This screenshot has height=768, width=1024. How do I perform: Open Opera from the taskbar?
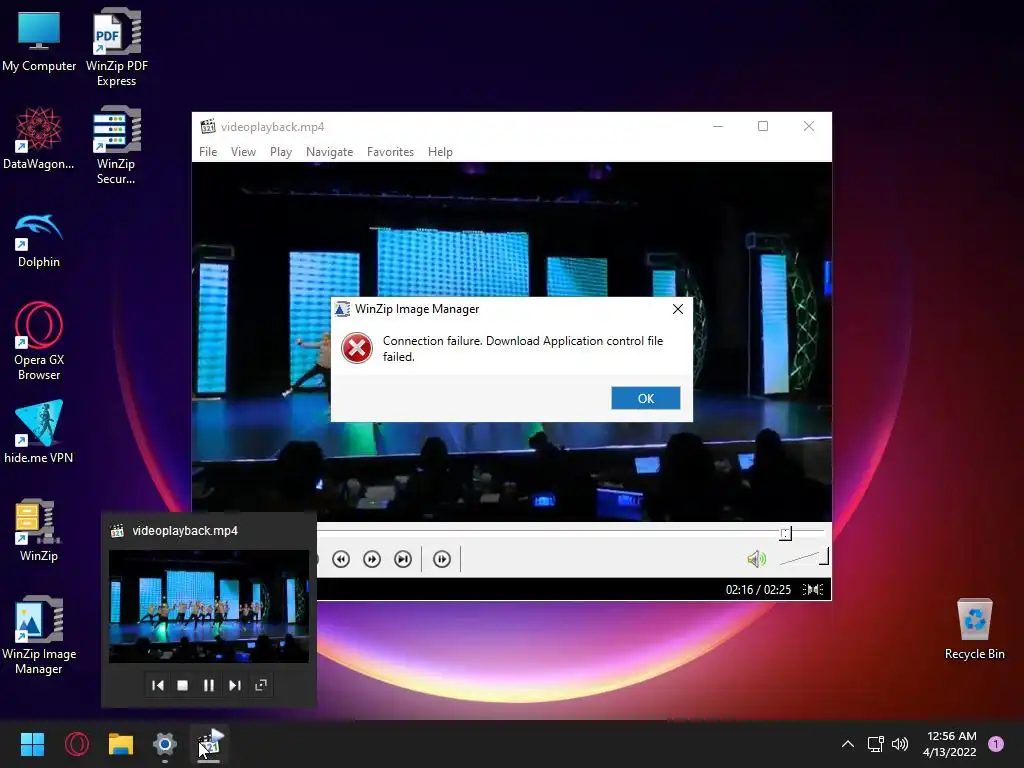(76, 744)
